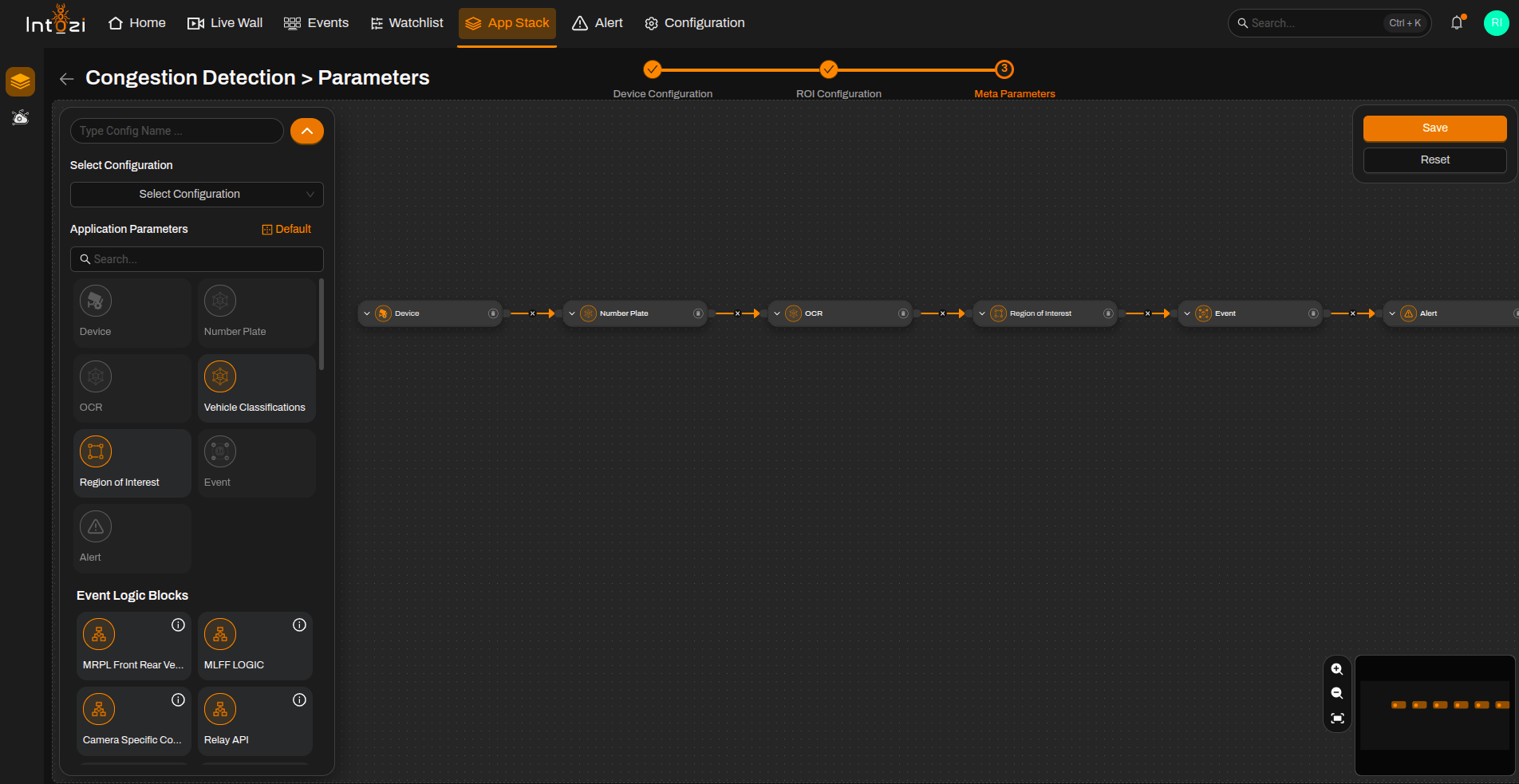Open the info icon on MLFF LOGIC

pyautogui.click(x=299, y=625)
